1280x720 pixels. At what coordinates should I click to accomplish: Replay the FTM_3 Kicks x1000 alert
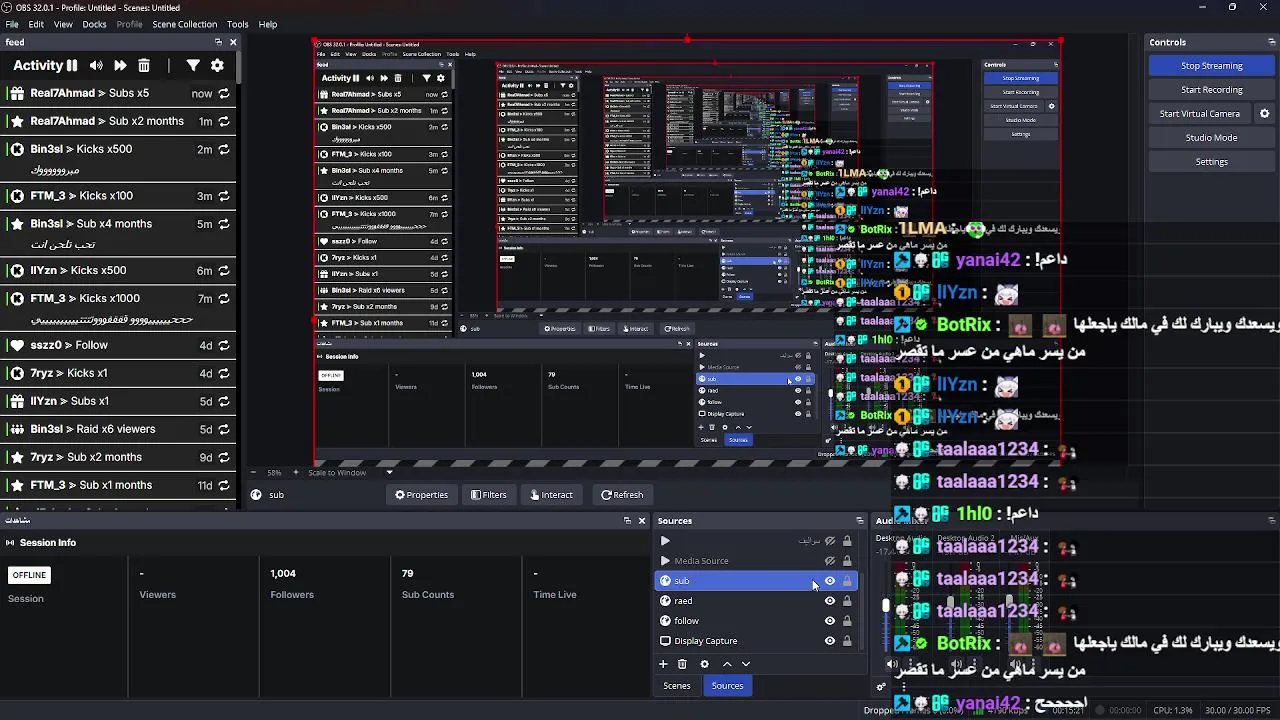pos(224,298)
